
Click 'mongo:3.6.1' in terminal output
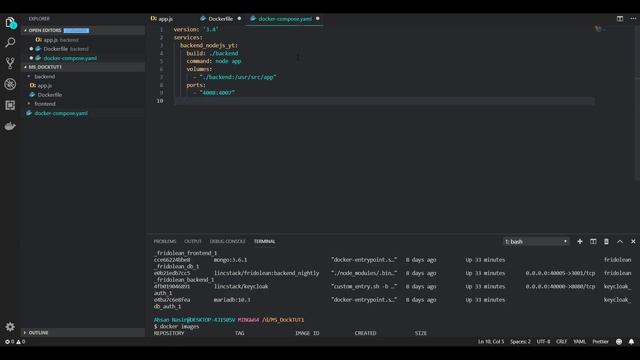coord(230,260)
